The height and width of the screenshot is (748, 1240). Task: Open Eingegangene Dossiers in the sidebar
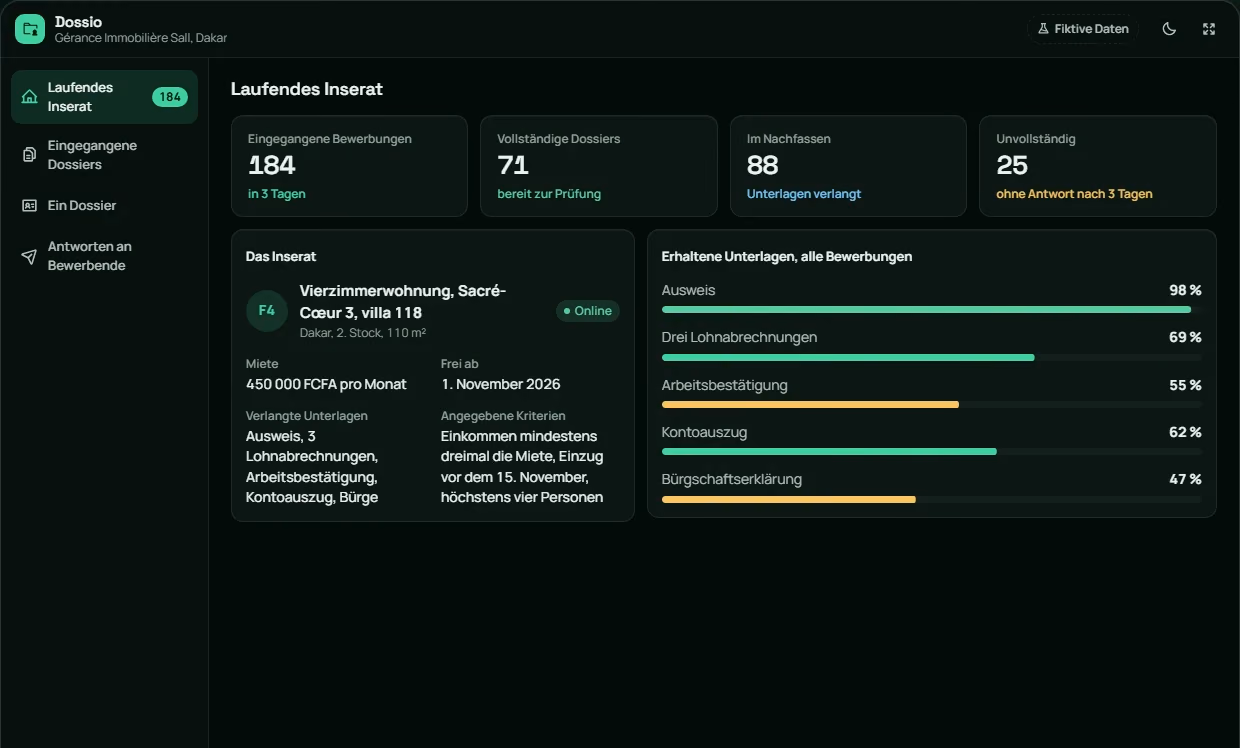coord(104,155)
